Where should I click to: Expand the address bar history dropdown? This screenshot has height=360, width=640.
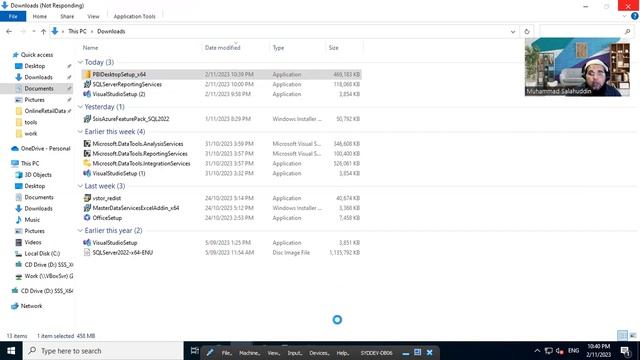(x=513, y=31)
